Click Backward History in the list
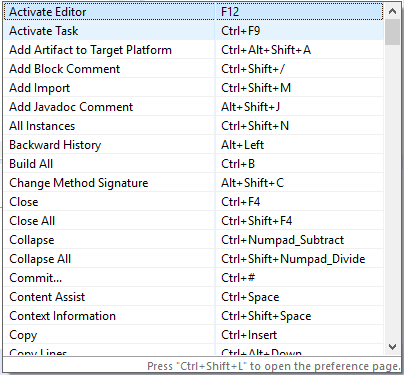Image resolution: width=404 pixels, height=375 pixels. click(193, 145)
